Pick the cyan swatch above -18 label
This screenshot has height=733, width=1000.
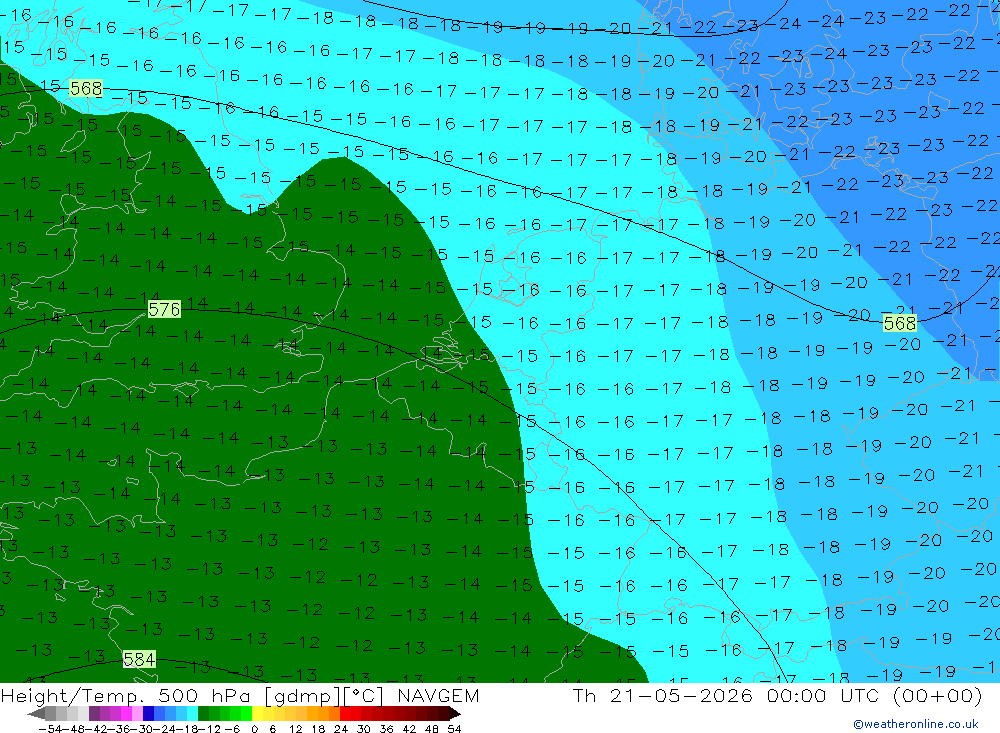[x=193, y=714]
